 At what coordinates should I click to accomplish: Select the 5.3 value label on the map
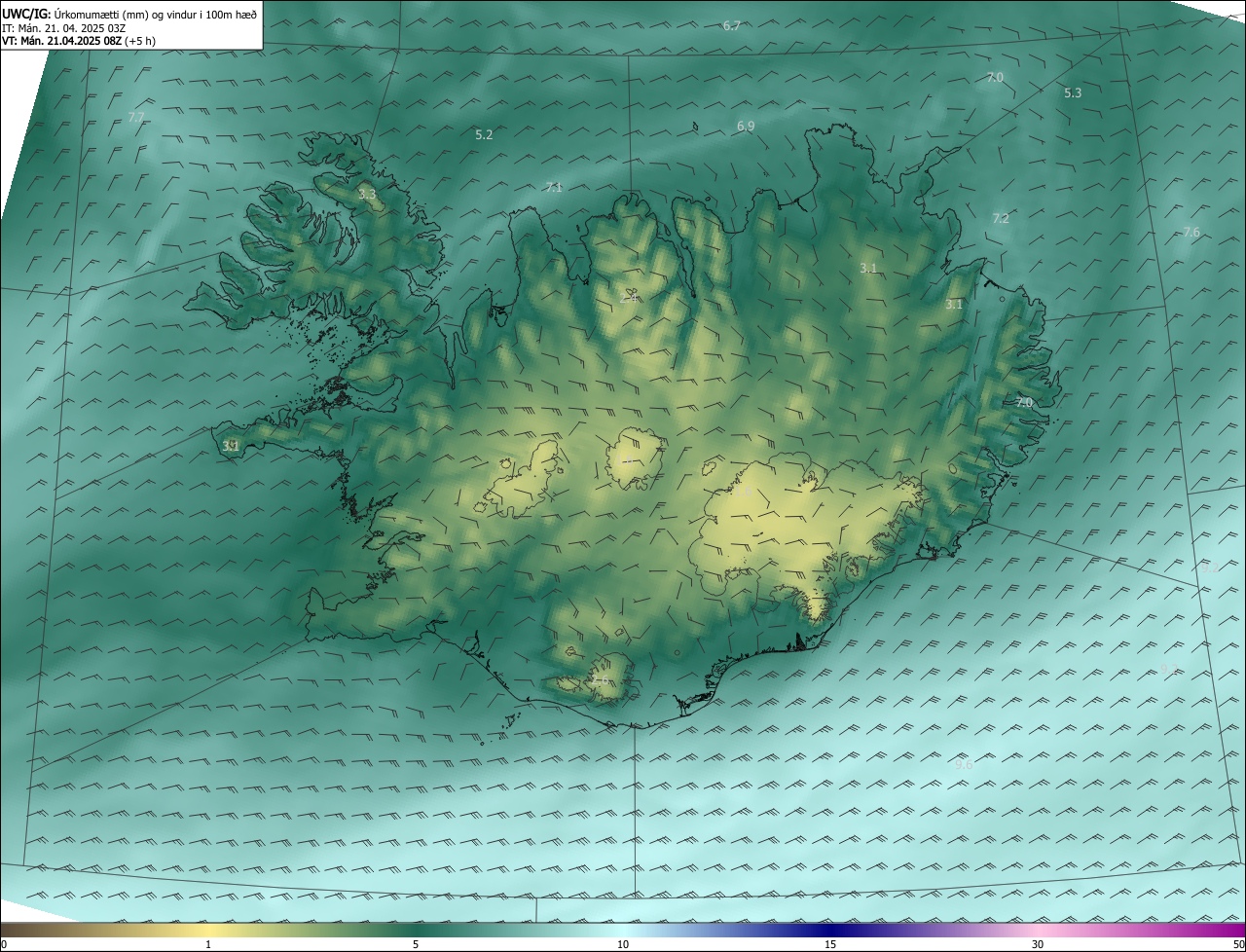pos(1073,93)
